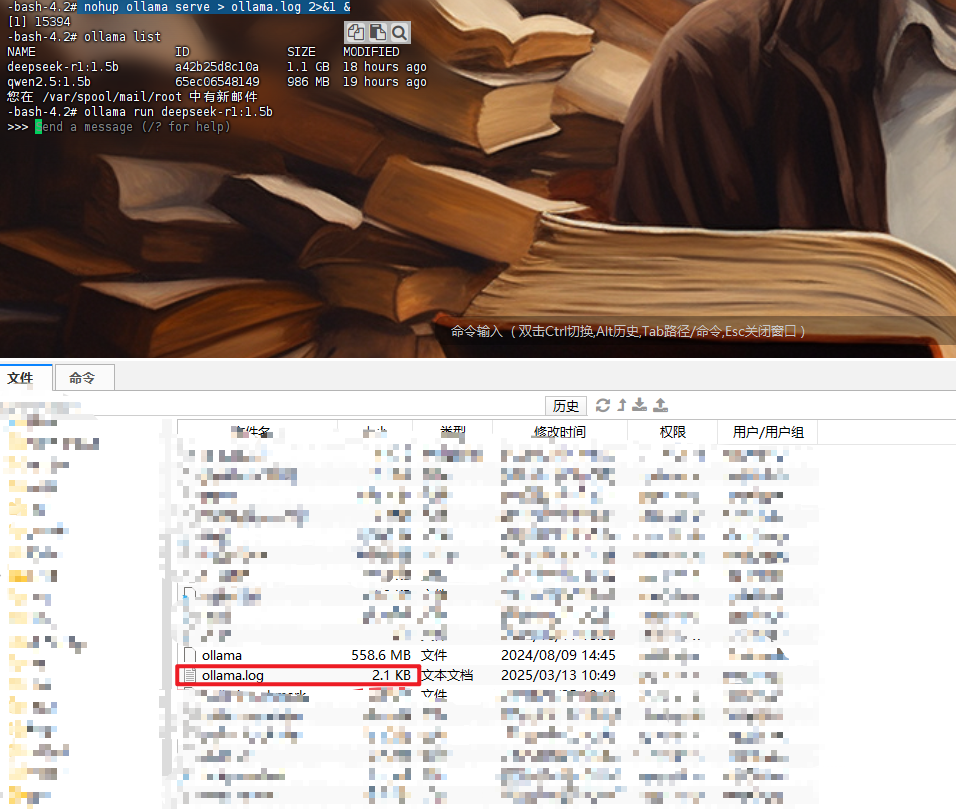Click the ollama file icon
This screenshot has height=809, width=956.
(x=190, y=655)
